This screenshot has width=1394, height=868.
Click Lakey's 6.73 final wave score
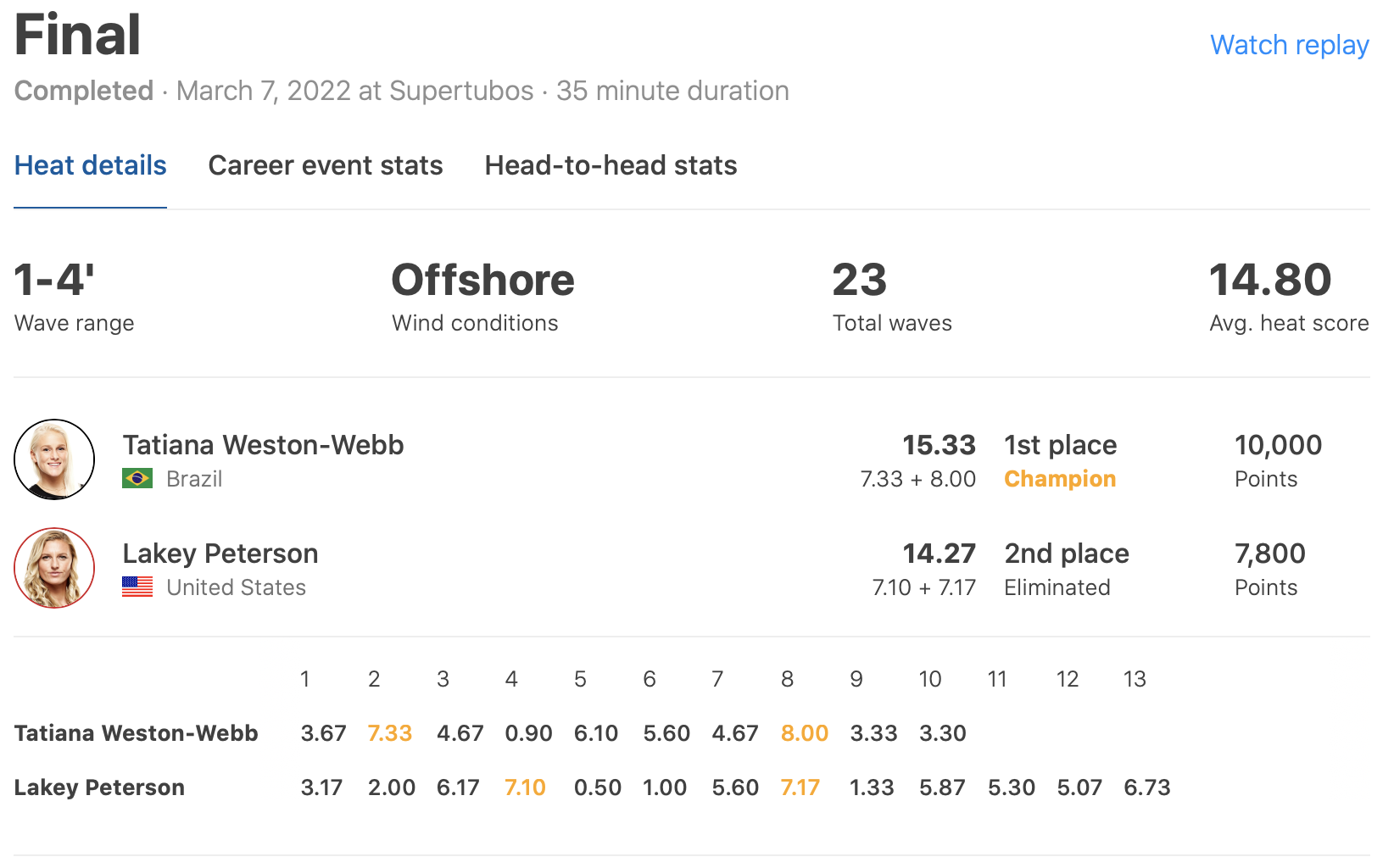click(x=1146, y=787)
